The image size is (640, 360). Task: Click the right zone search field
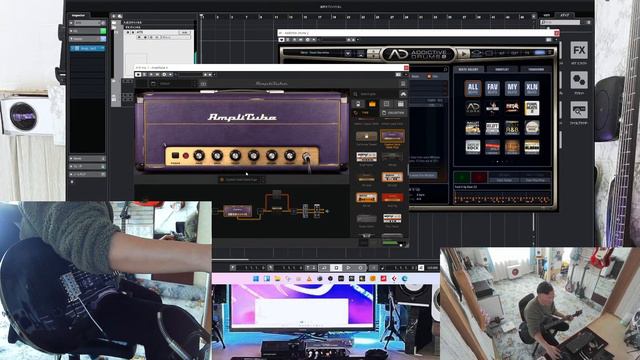pos(560,22)
